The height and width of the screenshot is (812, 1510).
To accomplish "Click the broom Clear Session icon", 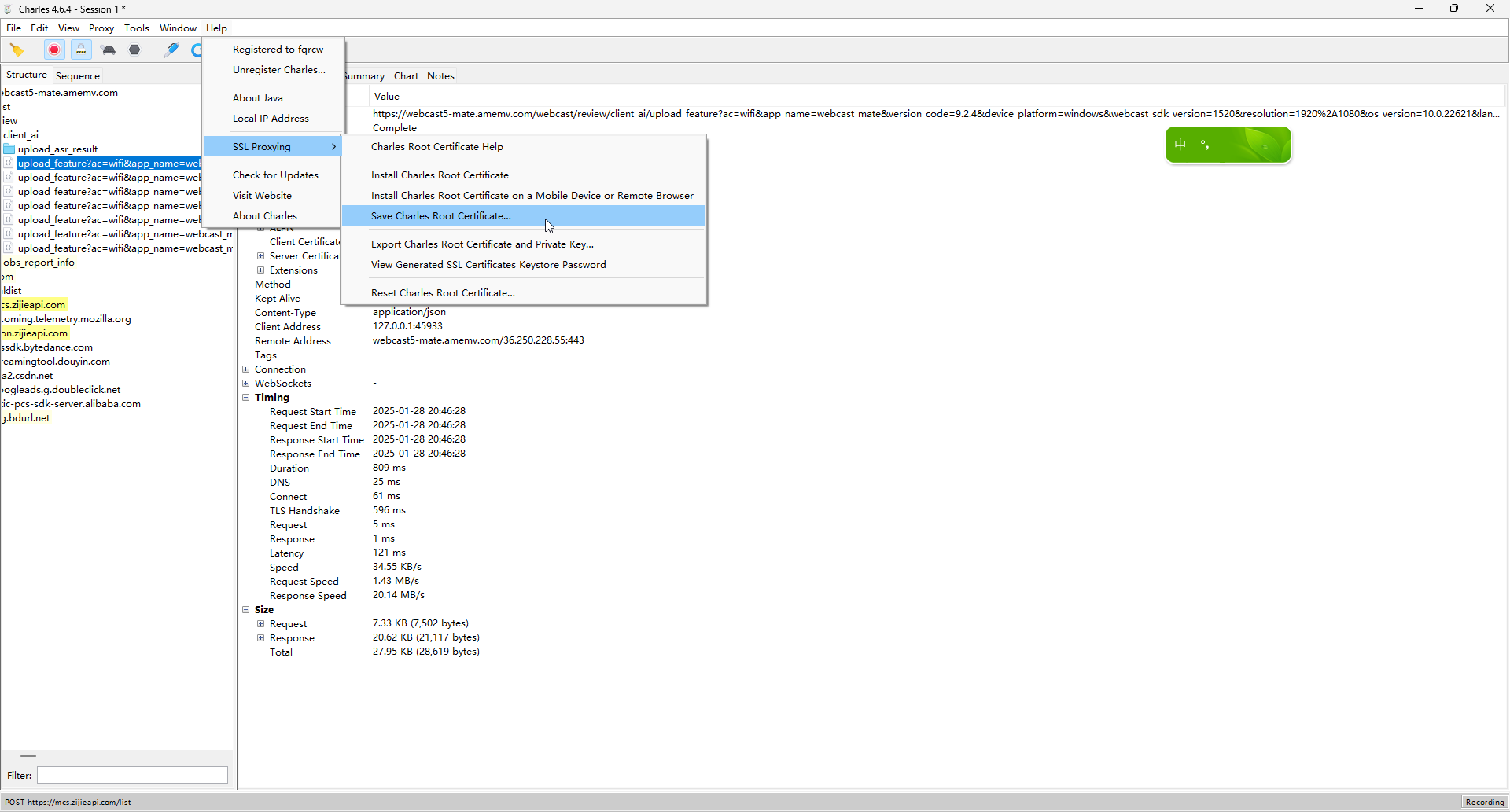I will coord(17,50).
